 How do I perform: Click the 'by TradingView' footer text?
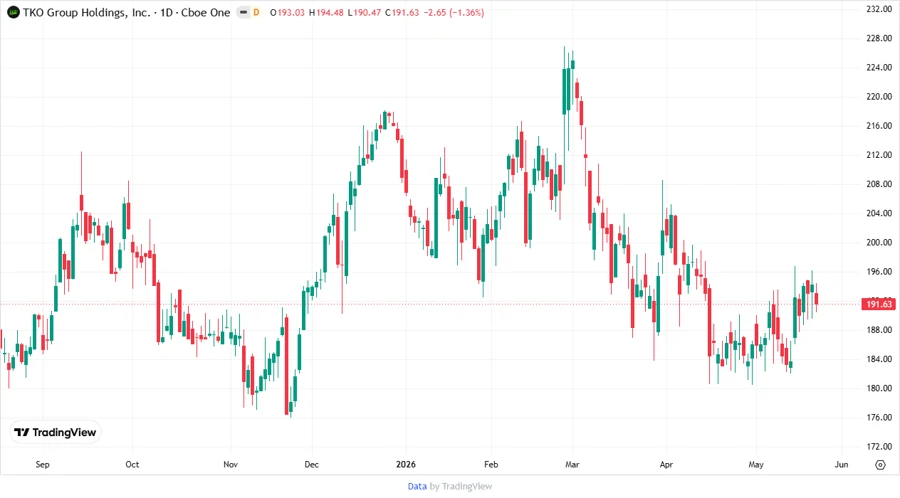click(461, 486)
